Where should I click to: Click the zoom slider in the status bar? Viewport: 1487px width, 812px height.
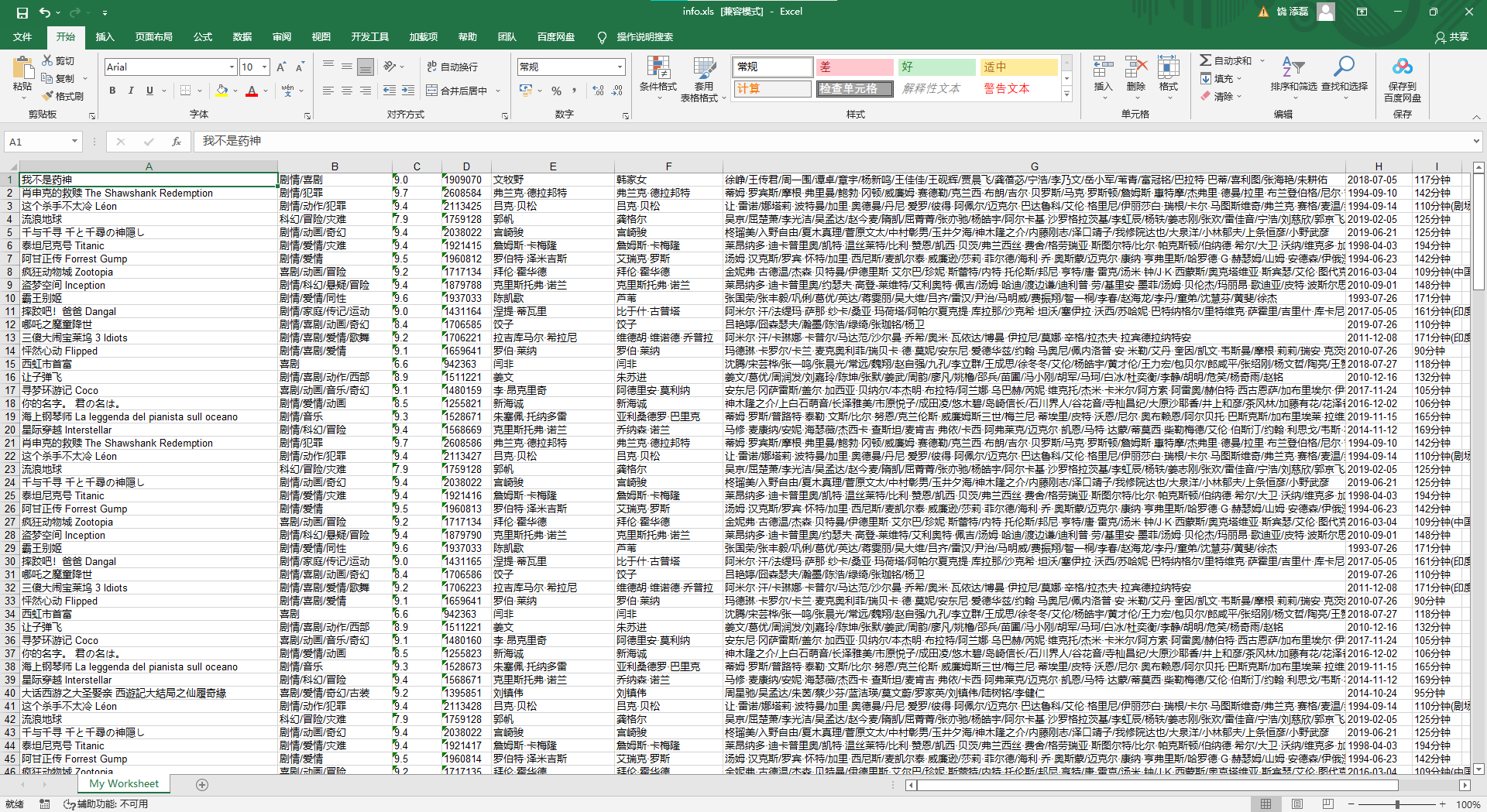point(1397,804)
